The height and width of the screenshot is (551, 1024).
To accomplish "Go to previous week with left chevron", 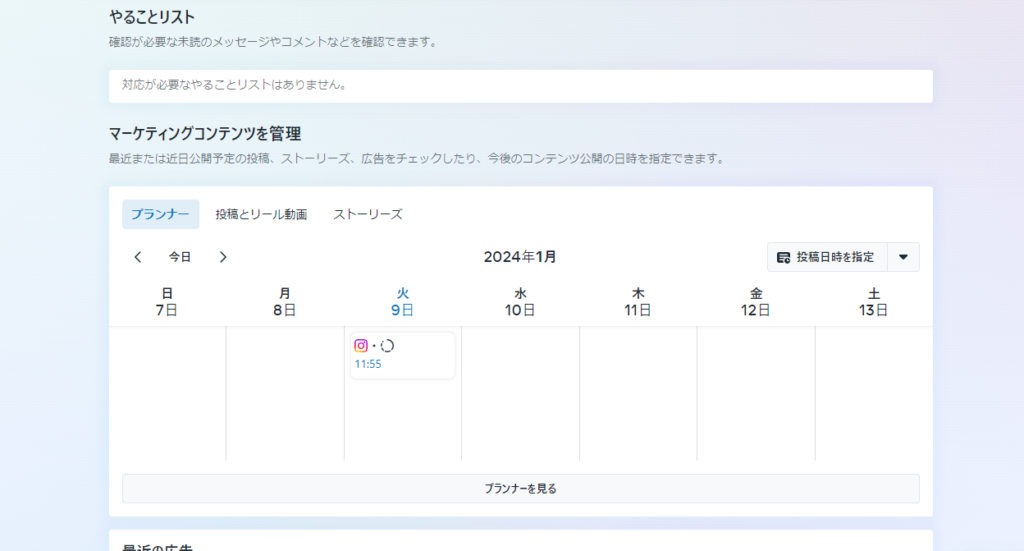I will pos(138,257).
